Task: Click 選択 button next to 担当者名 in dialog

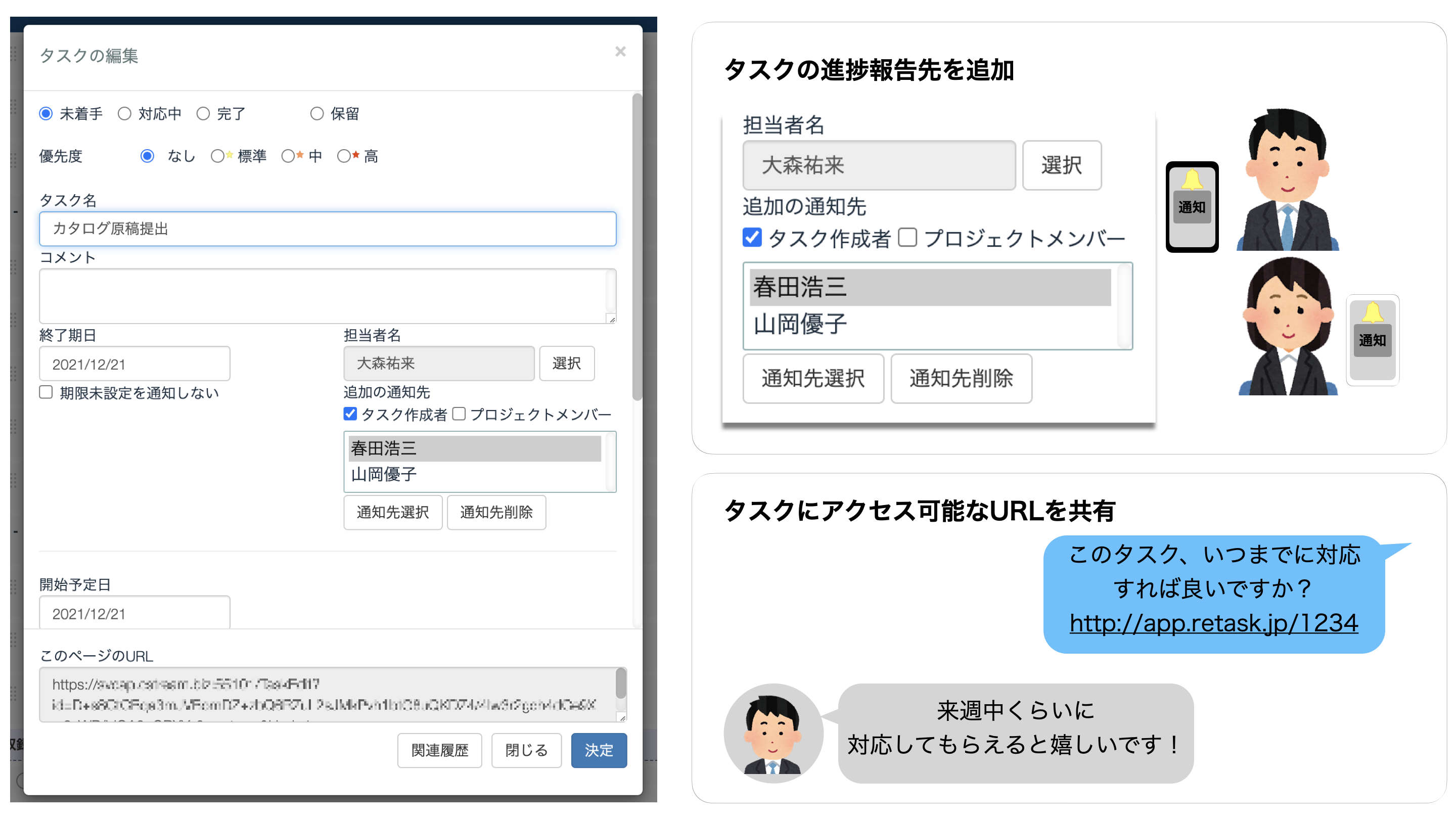Action: (566, 363)
